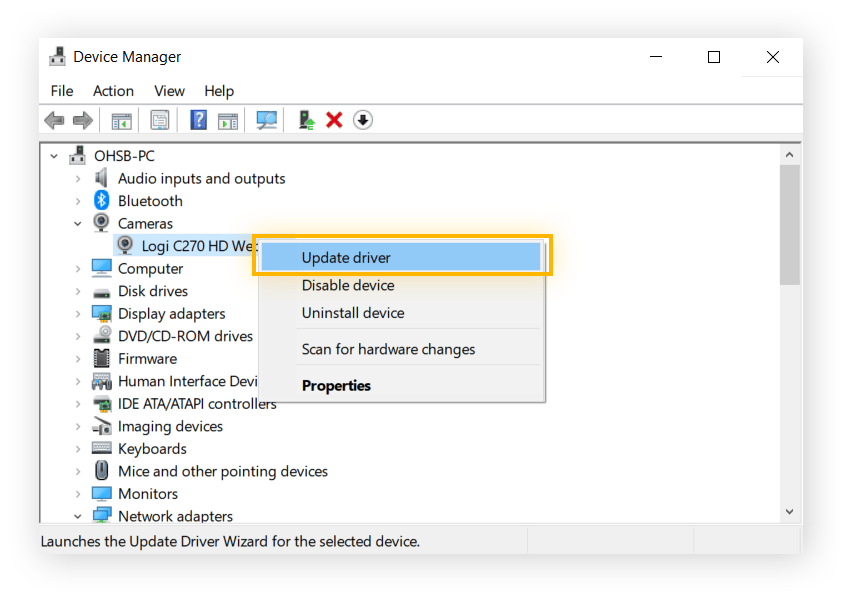Select Update driver in context menu
This screenshot has height=599, width=845.
click(x=346, y=258)
